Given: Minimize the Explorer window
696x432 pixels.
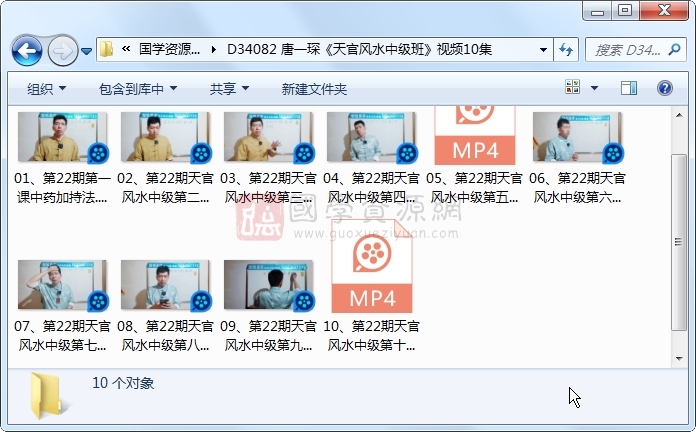Looking at the screenshot, I should [x=597, y=11].
